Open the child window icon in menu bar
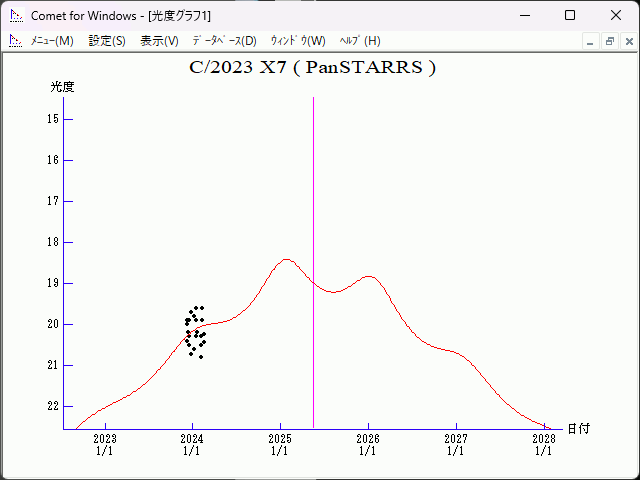The width and height of the screenshot is (640, 480). point(15,41)
